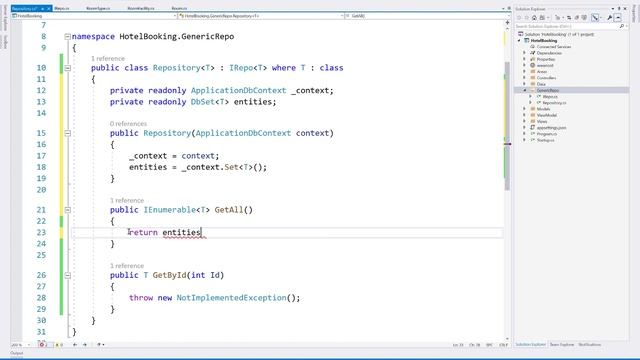Click the search magnifier icon in Solution Explorer
The width and height of the screenshot is (640, 360).
tap(622, 27)
